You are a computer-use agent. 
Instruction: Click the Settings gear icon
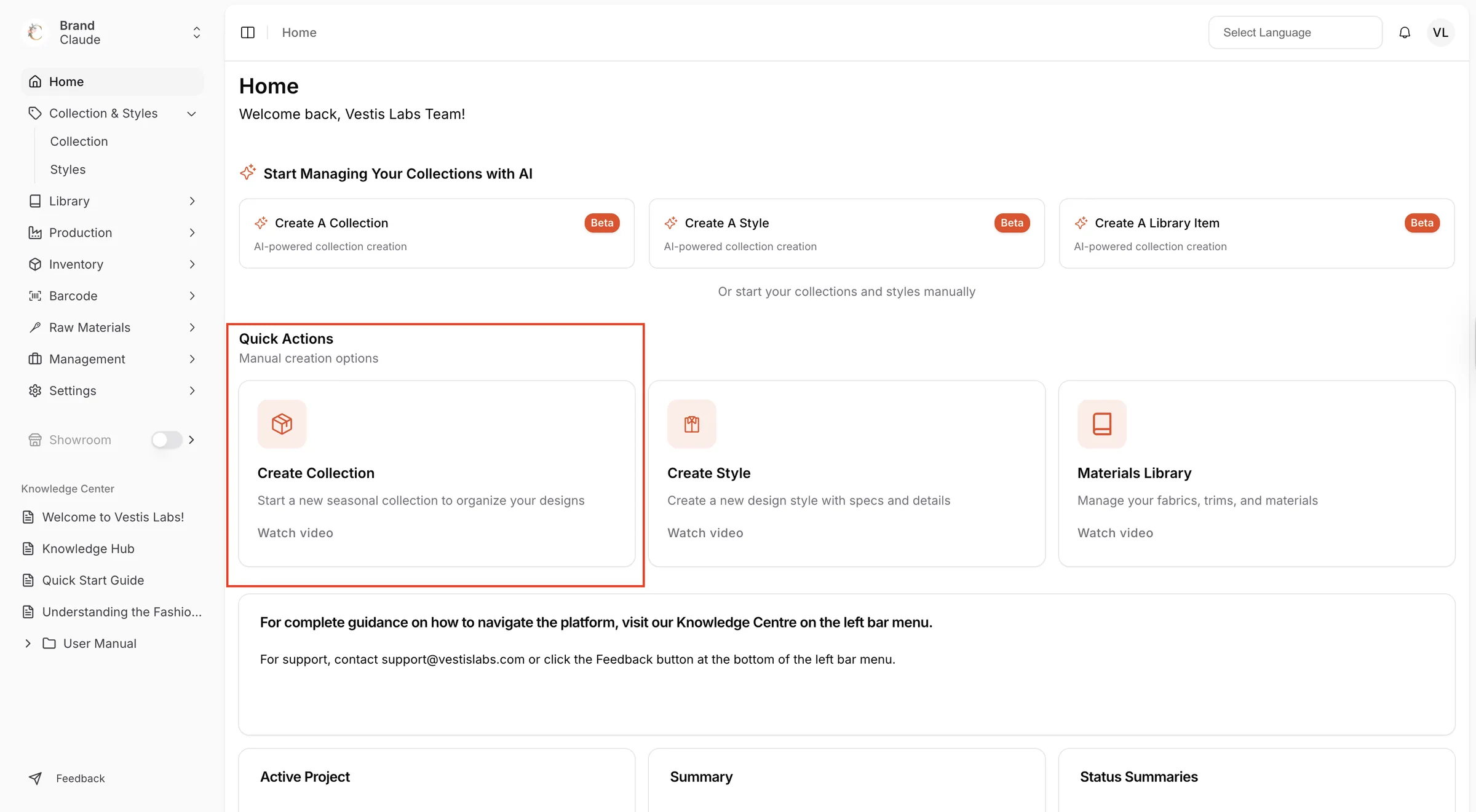[35, 390]
